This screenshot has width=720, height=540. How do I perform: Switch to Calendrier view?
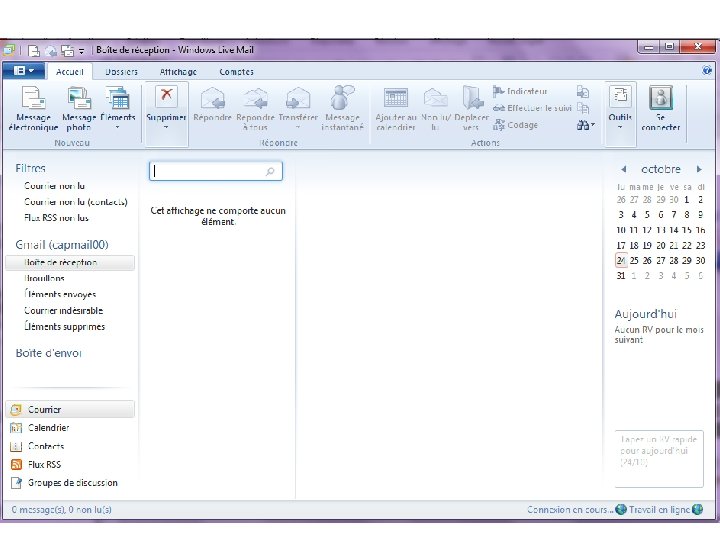point(39,428)
